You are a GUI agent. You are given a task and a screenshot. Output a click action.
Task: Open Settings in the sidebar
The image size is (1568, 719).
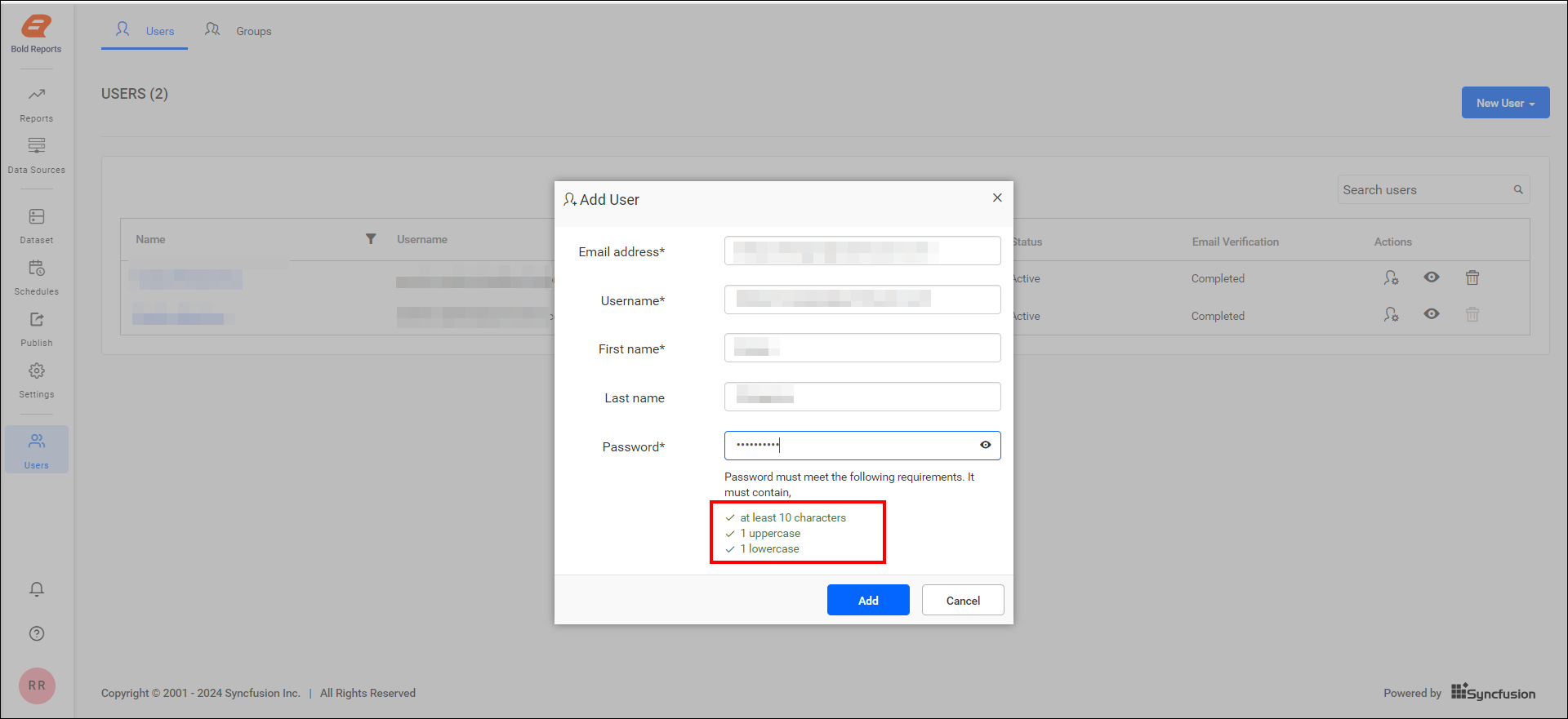click(36, 380)
